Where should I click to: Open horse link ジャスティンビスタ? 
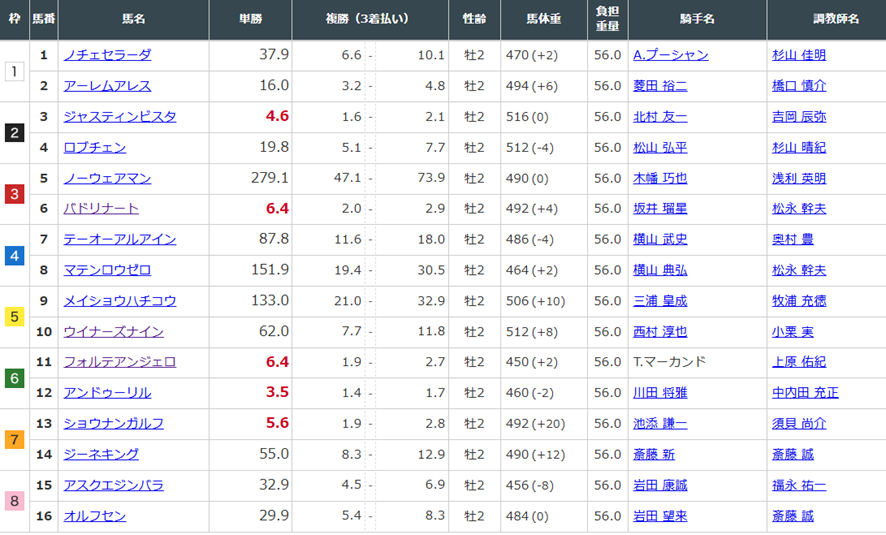point(120,116)
